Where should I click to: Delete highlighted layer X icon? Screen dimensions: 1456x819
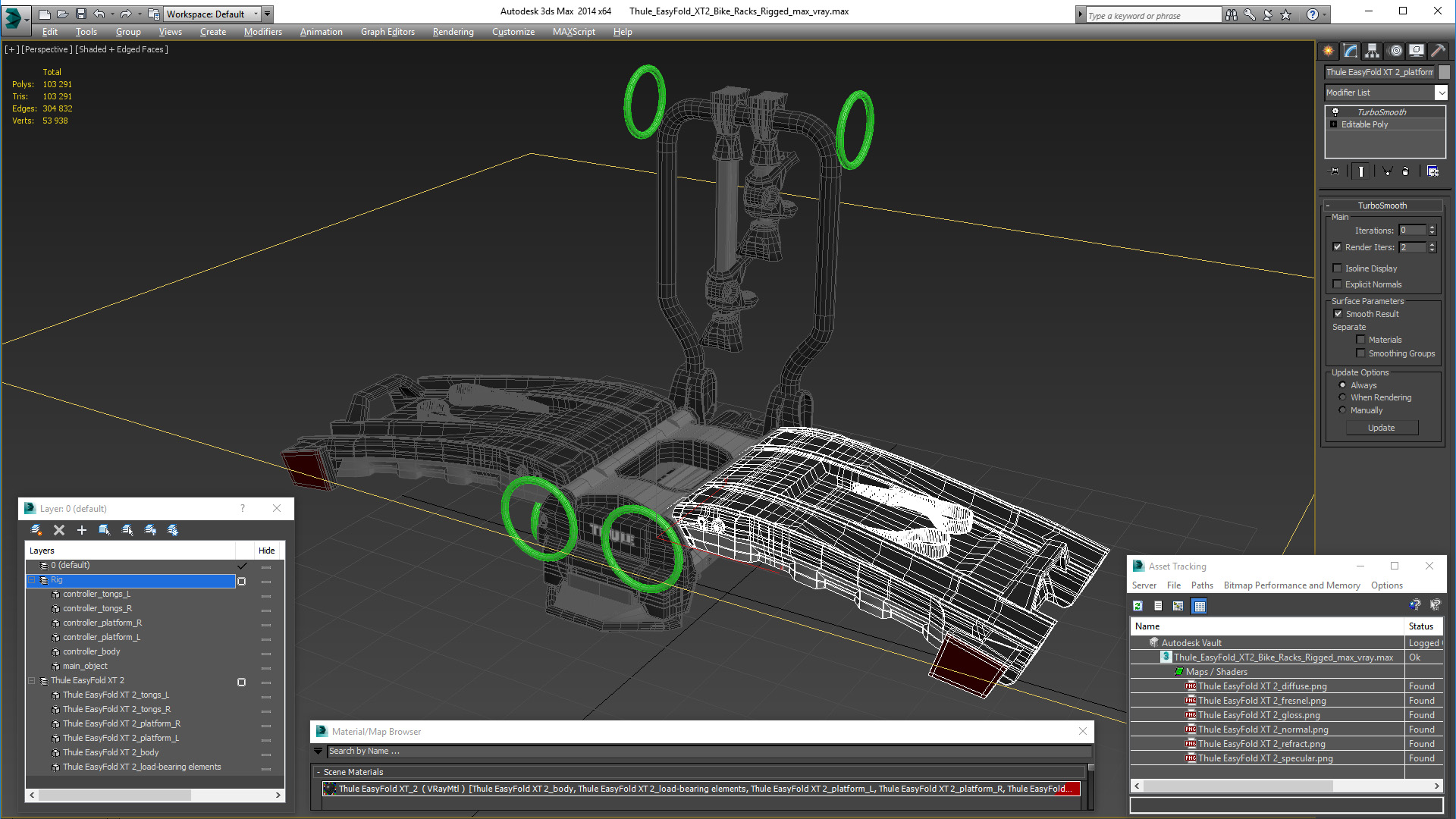click(59, 530)
